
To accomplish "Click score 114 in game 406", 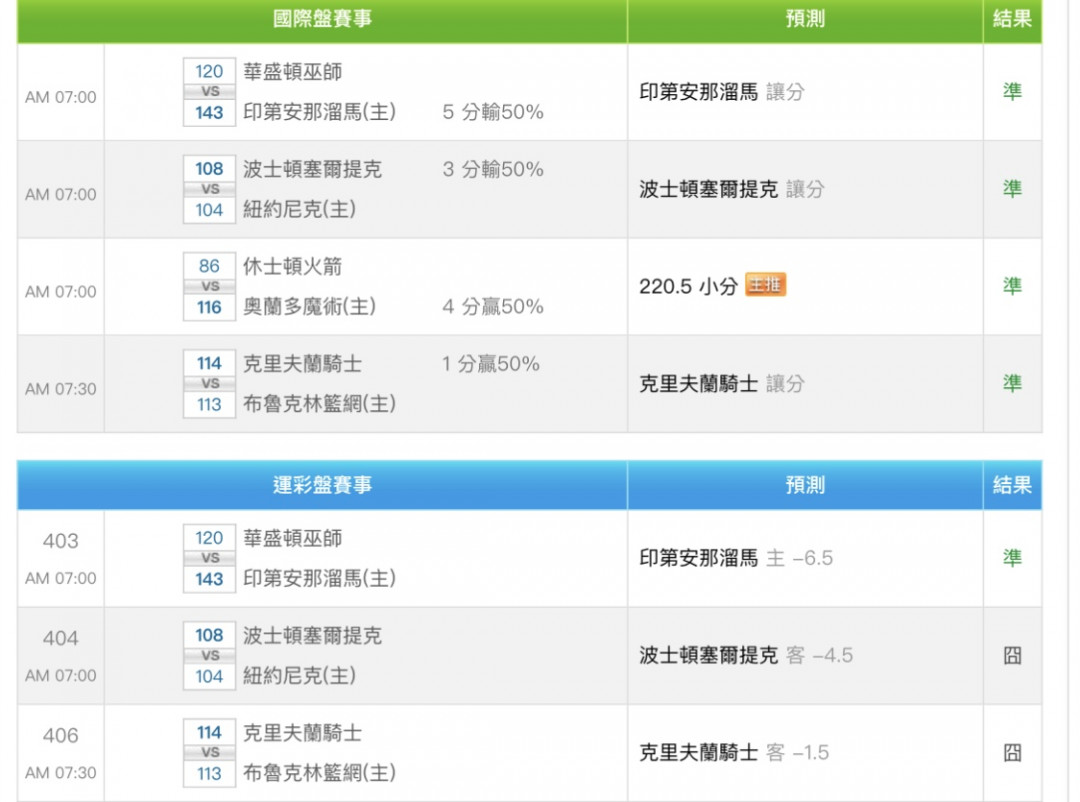I will (209, 732).
